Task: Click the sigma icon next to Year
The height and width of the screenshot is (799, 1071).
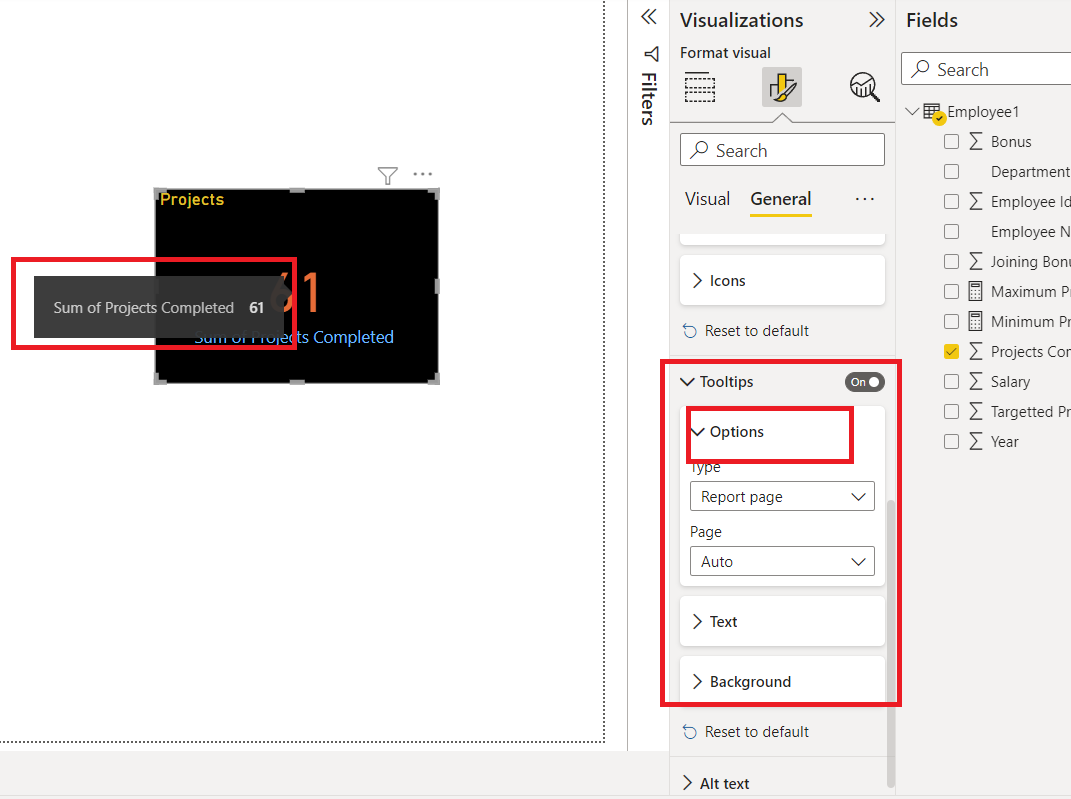Action: click(x=976, y=442)
